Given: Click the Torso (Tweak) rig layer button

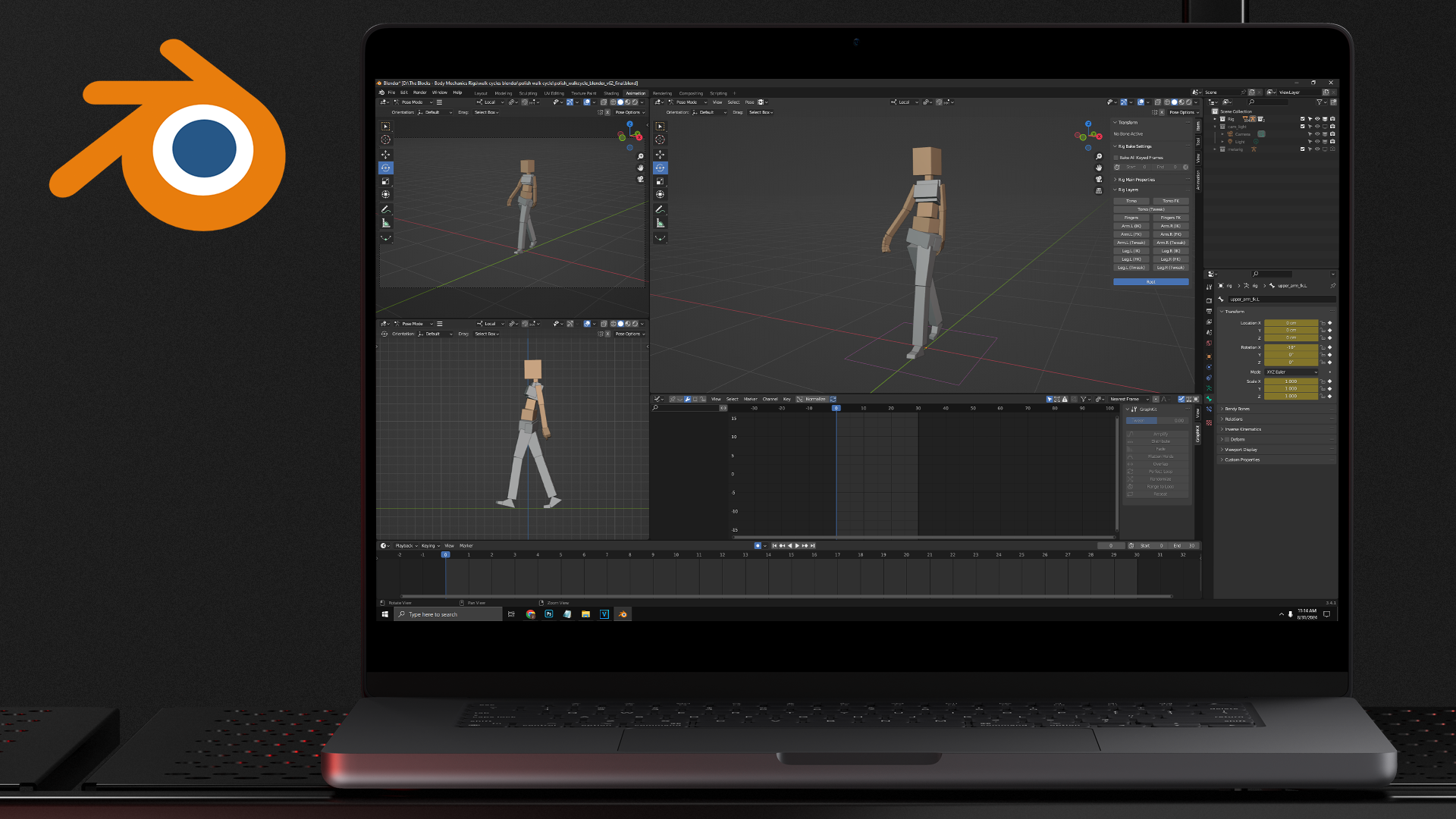Looking at the screenshot, I should pyautogui.click(x=1151, y=209).
